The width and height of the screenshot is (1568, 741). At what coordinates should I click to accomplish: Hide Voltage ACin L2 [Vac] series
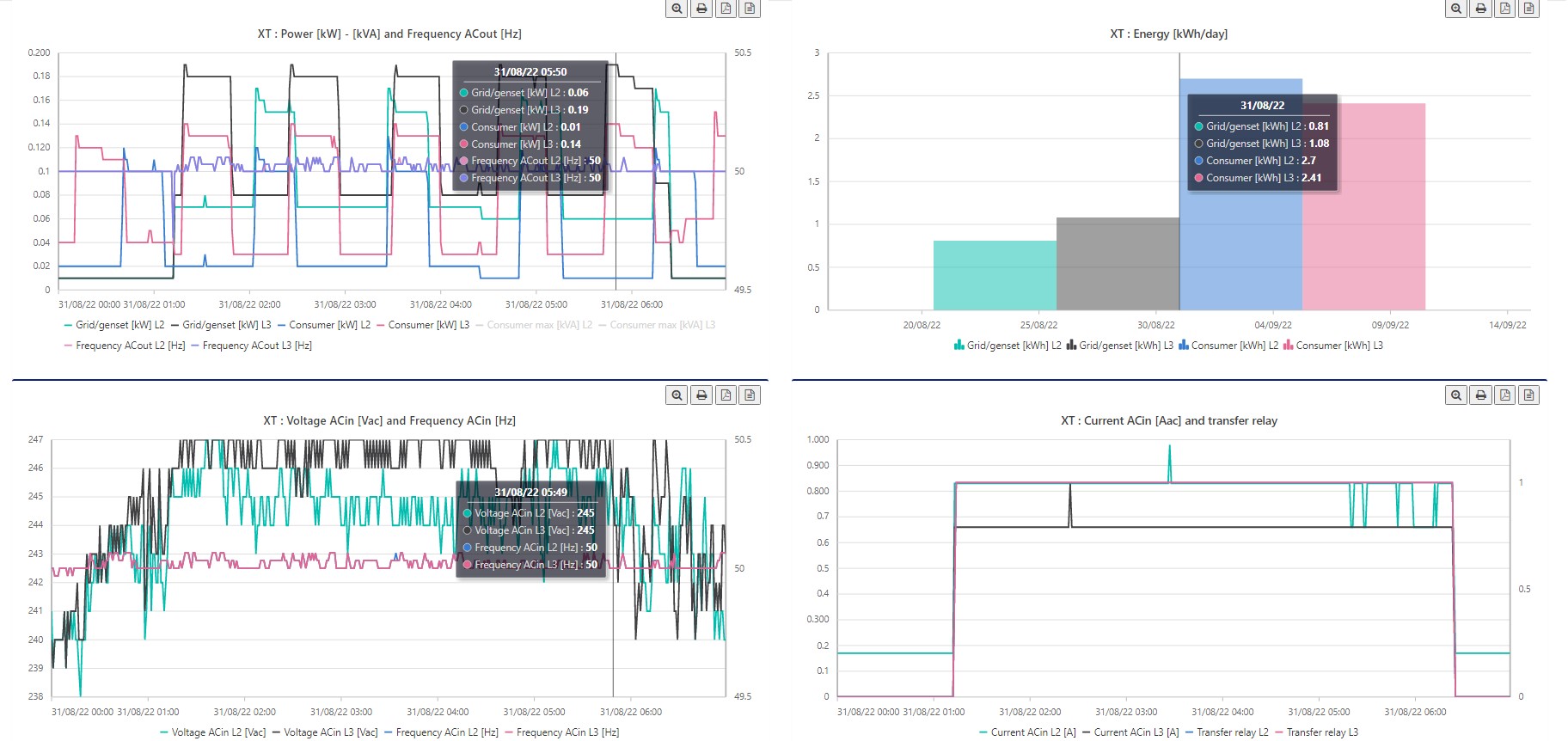pyautogui.click(x=213, y=732)
